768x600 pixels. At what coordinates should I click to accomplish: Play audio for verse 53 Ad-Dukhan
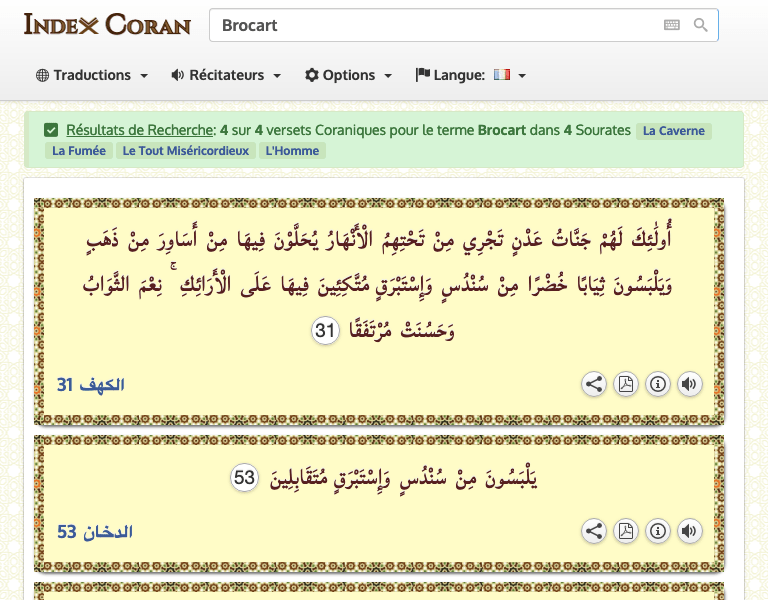click(690, 531)
